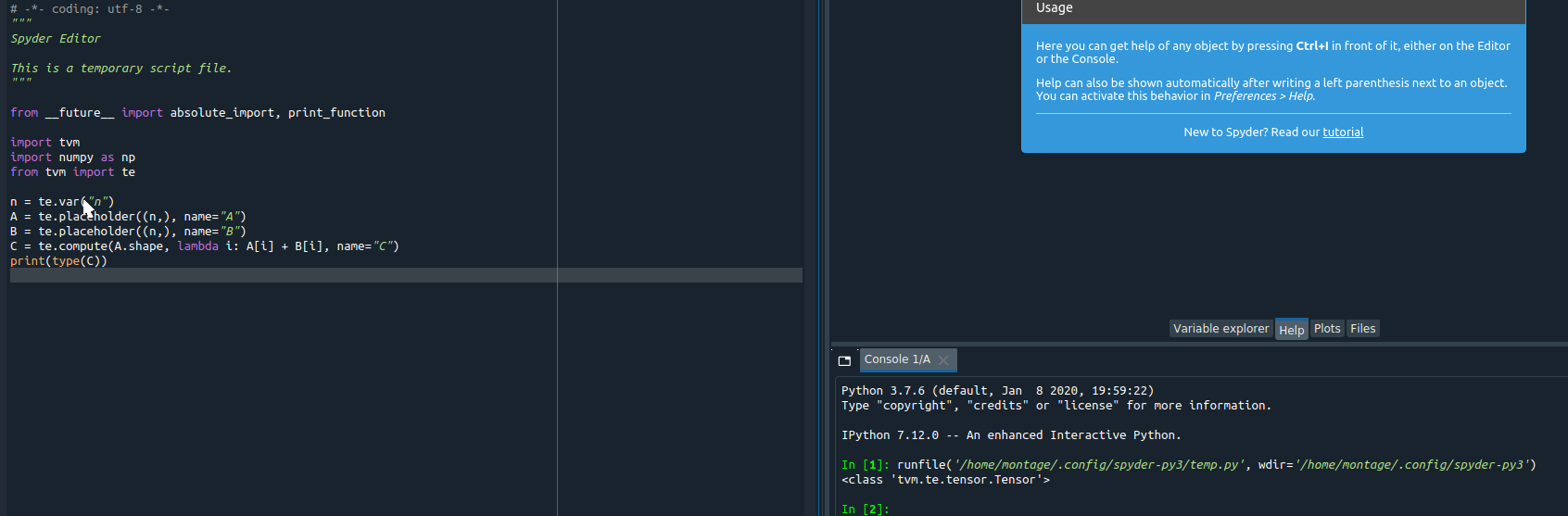Click the 'from __future__ import' line
Screen dimensions: 1568x516
(x=198, y=113)
